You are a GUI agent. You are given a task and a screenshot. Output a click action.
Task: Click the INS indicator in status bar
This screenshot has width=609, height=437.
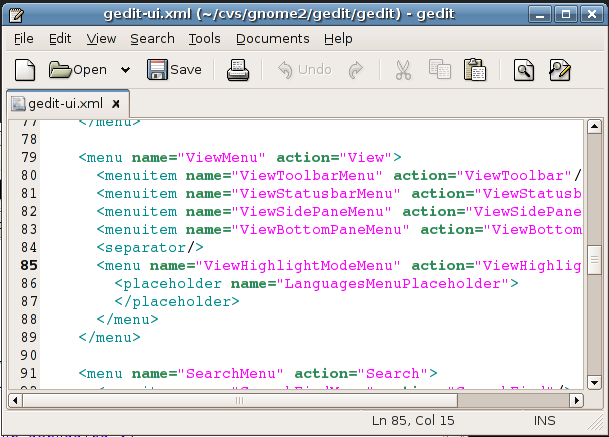click(545, 421)
